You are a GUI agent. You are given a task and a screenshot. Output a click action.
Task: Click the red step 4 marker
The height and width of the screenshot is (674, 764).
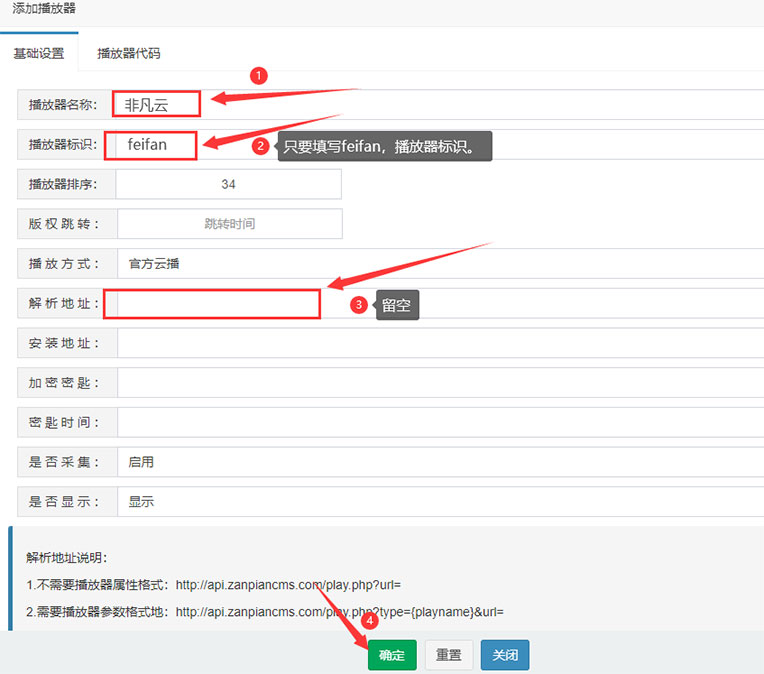coord(369,621)
